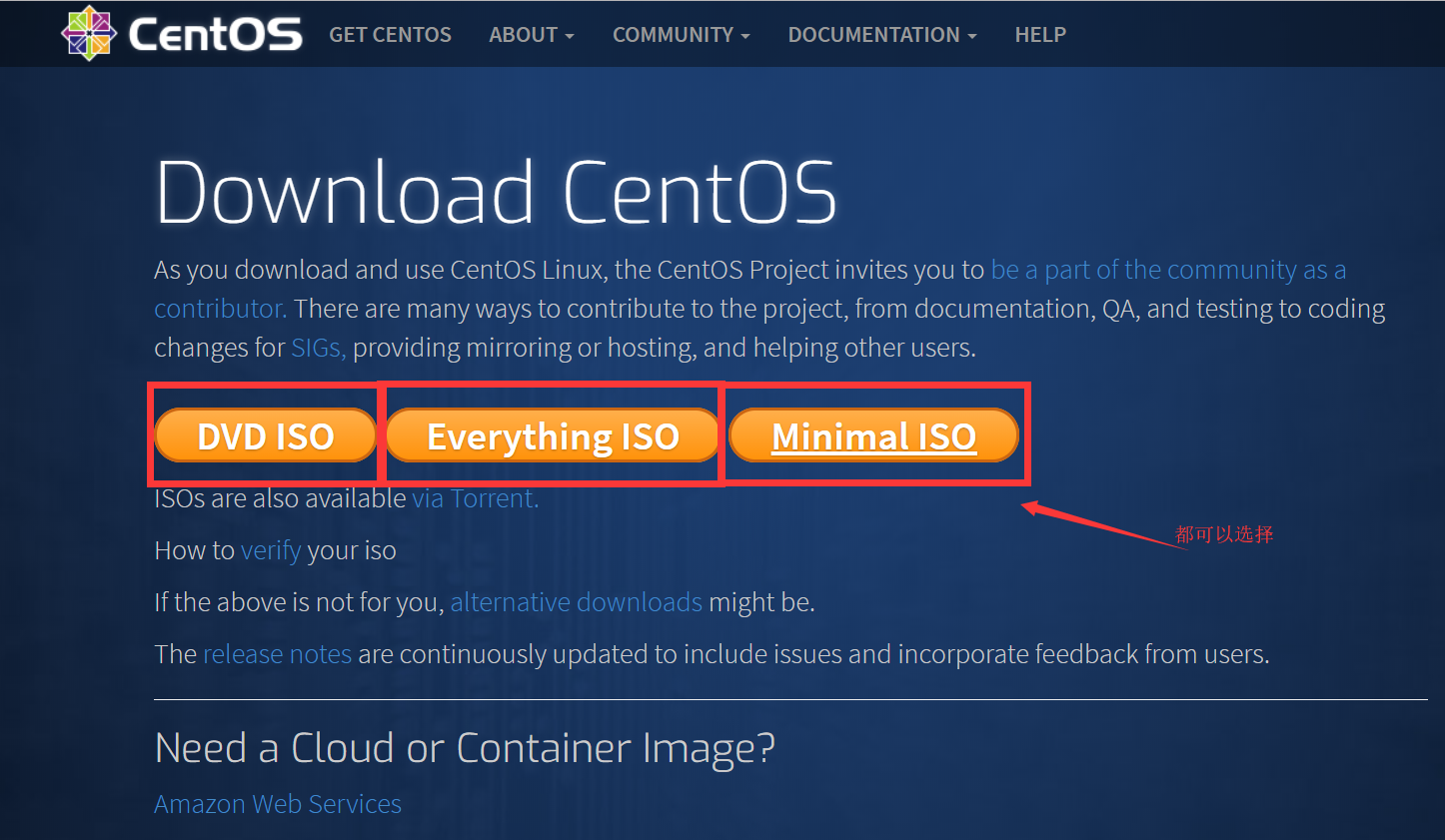This screenshot has height=840, width=1445.
Task: Click the Everything ISO download button
Action: point(552,434)
